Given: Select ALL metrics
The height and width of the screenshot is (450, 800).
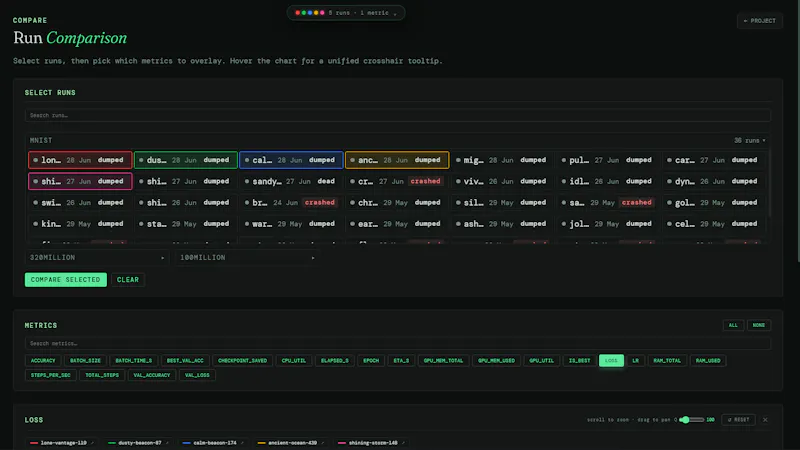Looking at the screenshot, I should 733,325.
